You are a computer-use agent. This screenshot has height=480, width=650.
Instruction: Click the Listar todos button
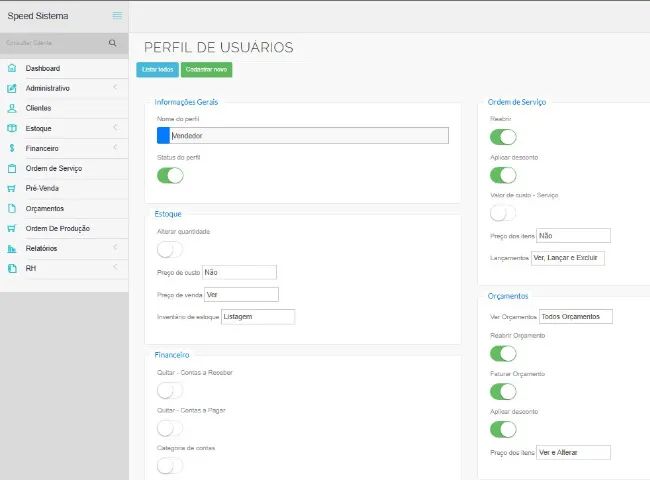[157, 69]
